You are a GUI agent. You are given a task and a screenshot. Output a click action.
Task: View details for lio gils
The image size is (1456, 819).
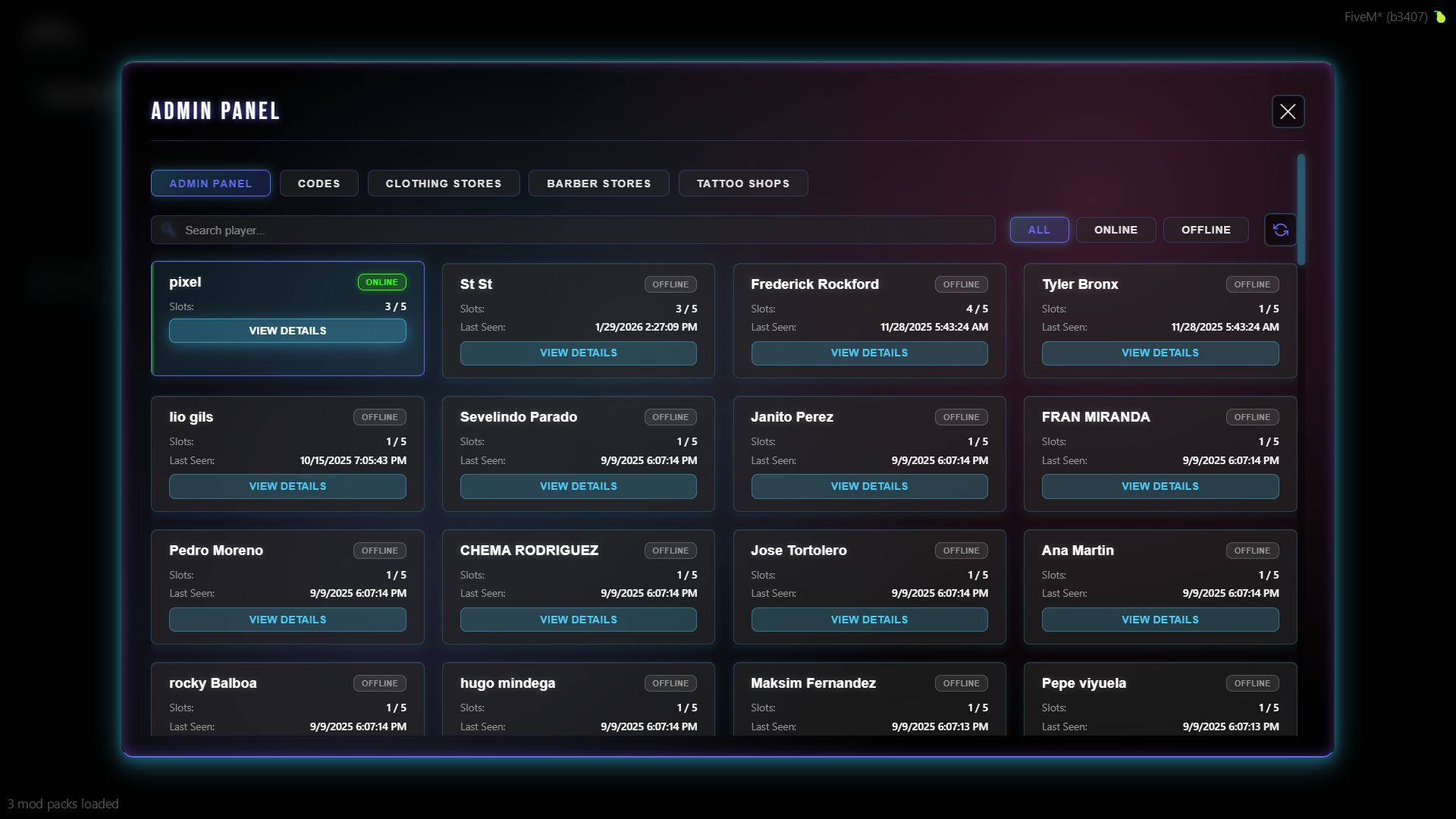(x=287, y=486)
